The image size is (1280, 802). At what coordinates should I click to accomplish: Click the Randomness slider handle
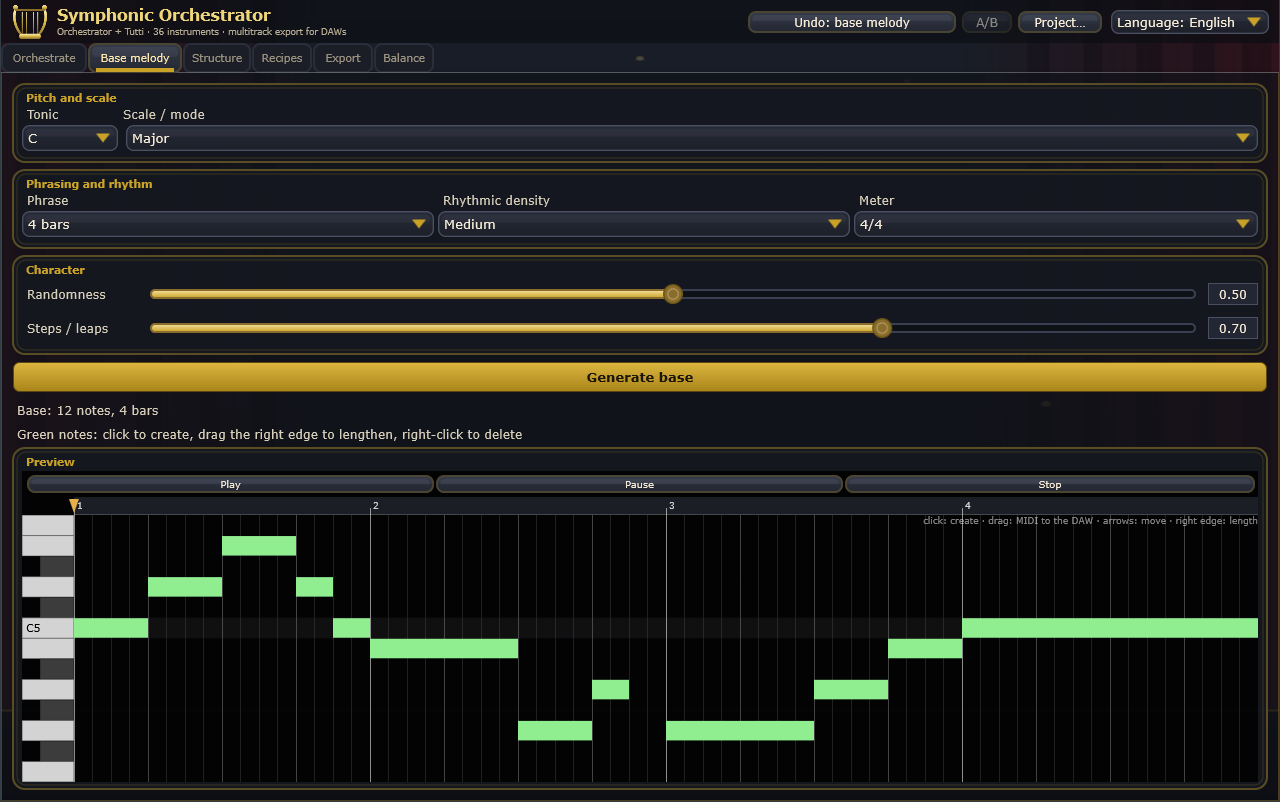[673, 294]
